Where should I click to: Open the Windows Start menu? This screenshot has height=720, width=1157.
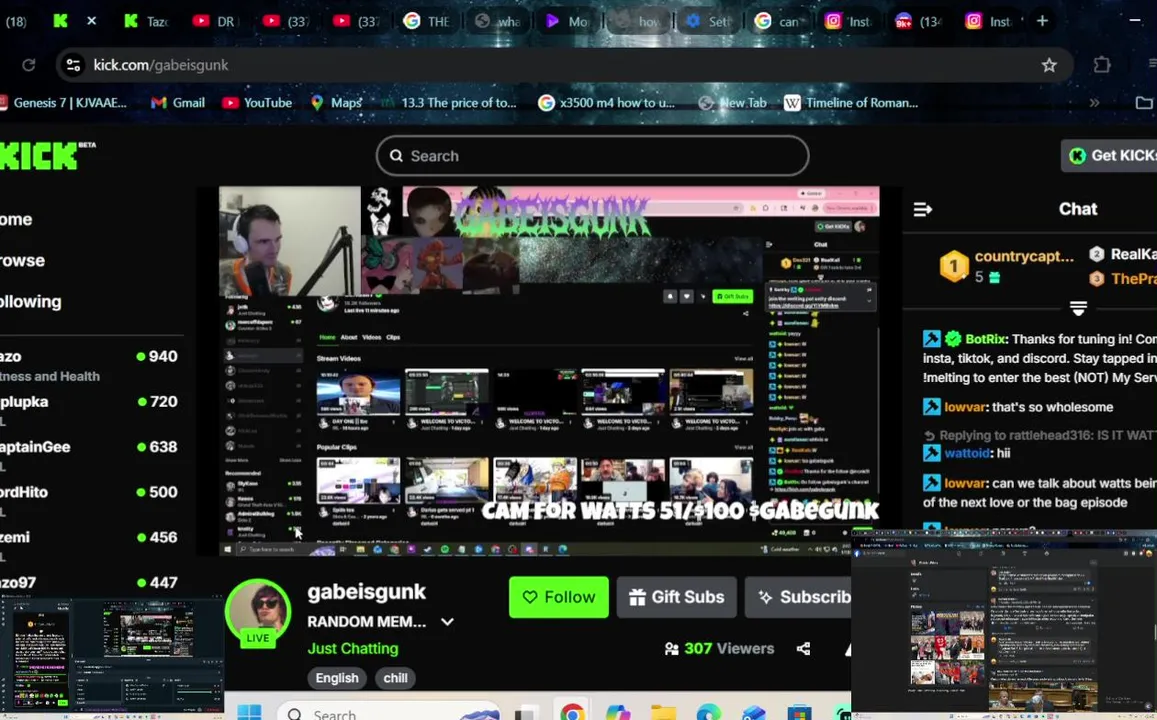pyautogui.click(x=249, y=712)
